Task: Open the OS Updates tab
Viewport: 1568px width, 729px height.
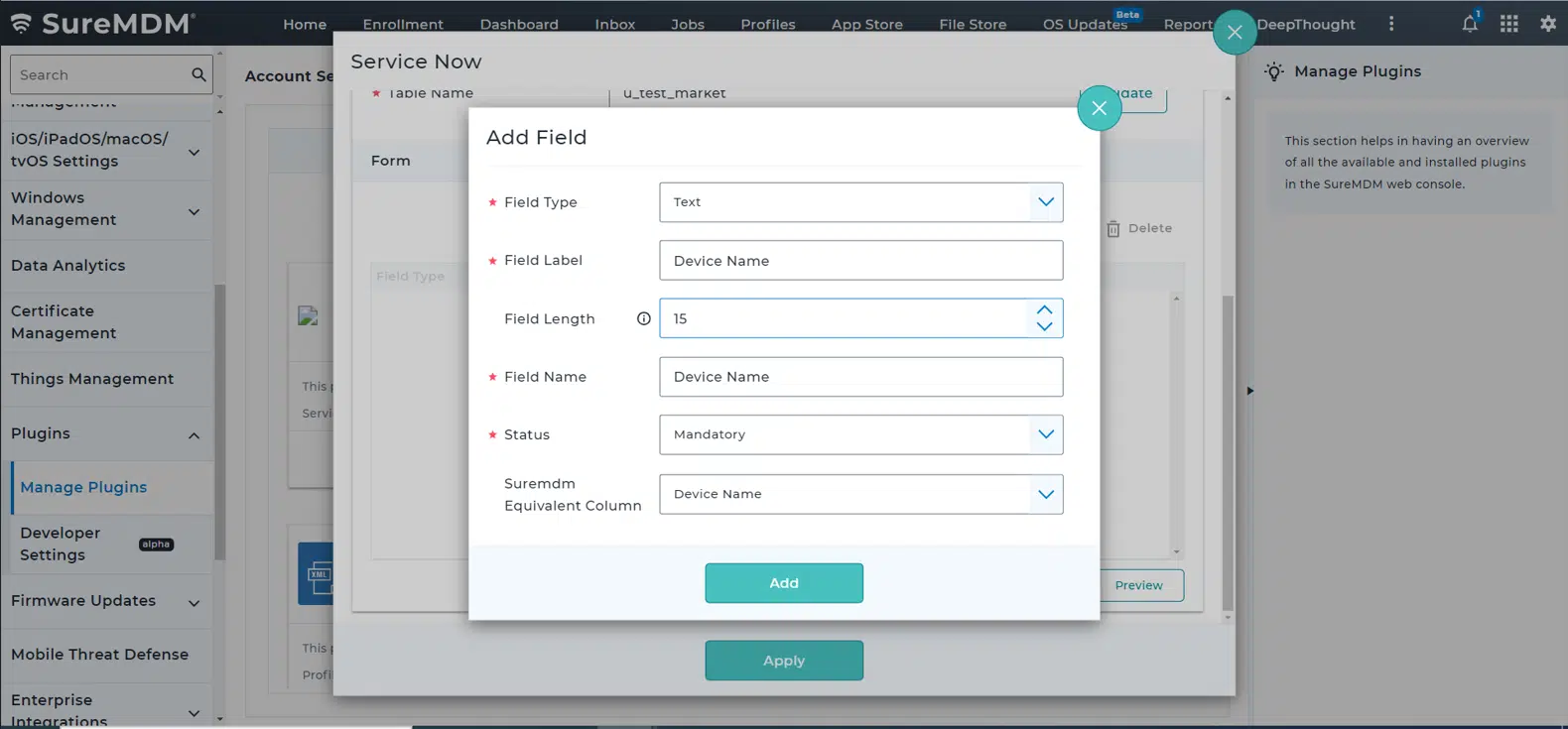Action: [x=1085, y=24]
